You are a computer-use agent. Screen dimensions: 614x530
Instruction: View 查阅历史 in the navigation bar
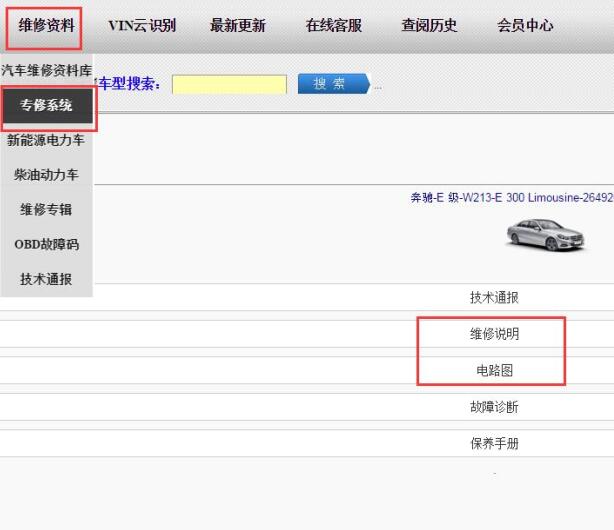[x=429, y=26]
